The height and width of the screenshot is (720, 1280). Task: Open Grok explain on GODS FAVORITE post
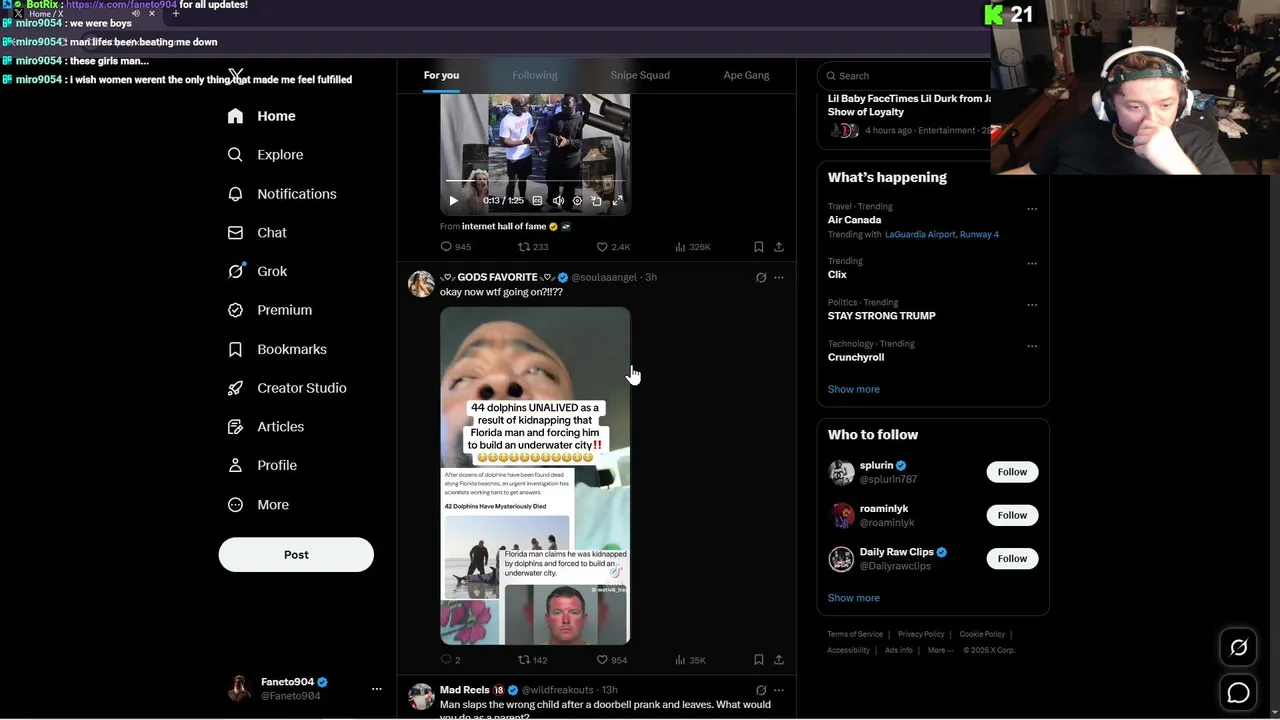tap(761, 278)
